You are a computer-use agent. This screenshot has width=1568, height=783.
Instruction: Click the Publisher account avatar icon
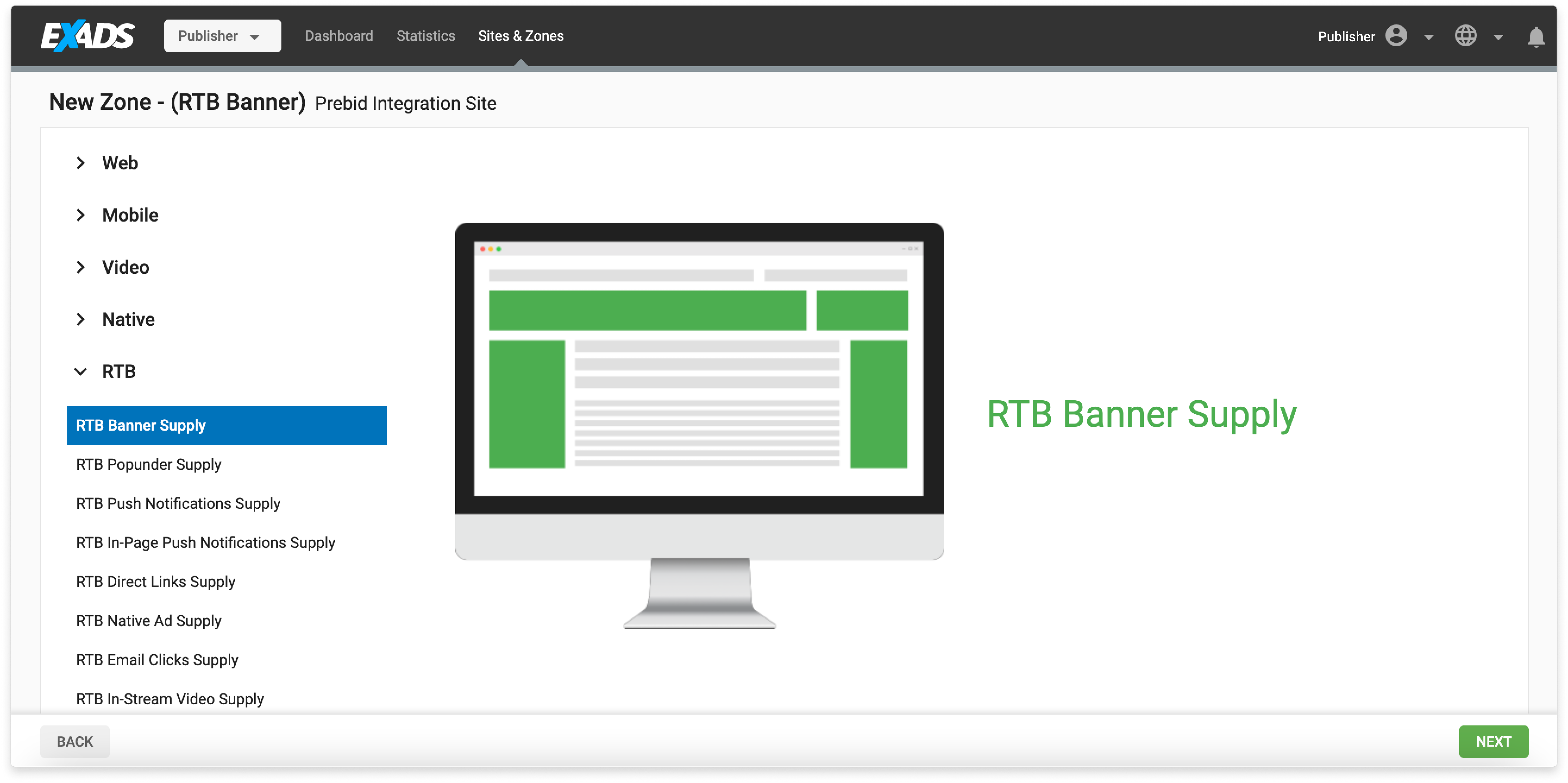[x=1396, y=36]
